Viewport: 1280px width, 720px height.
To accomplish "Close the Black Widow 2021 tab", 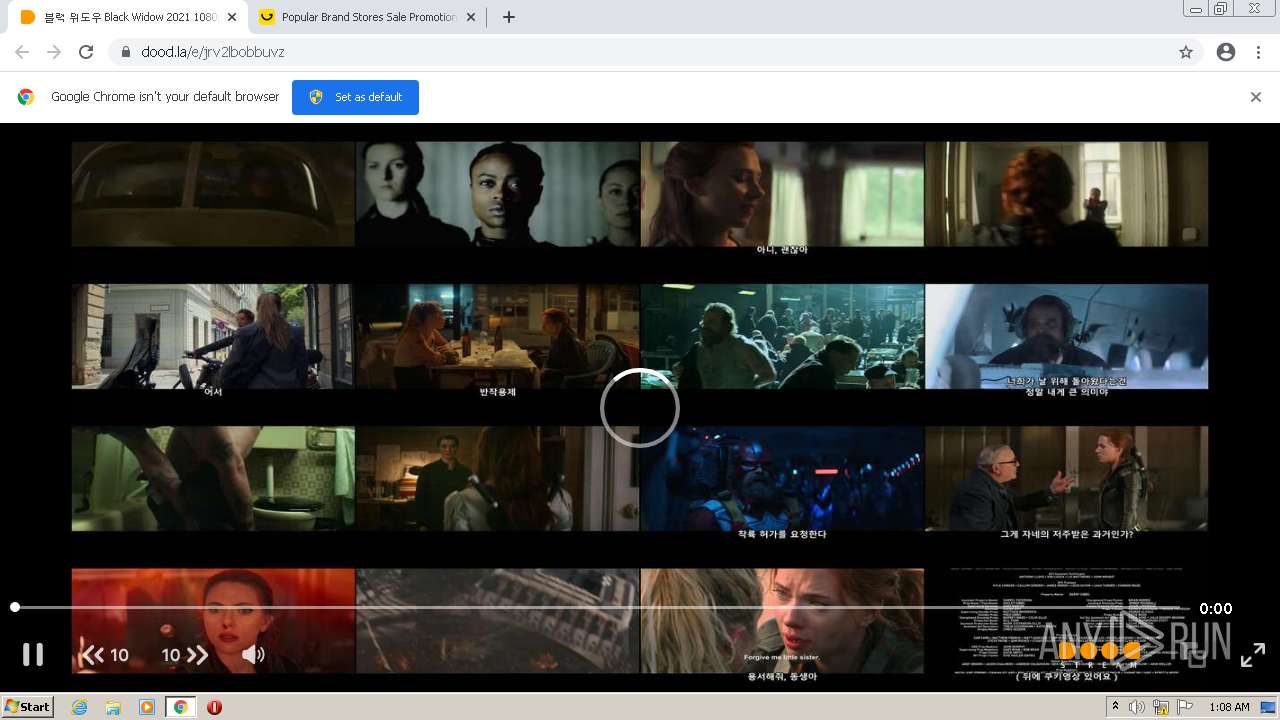I will click(232, 17).
